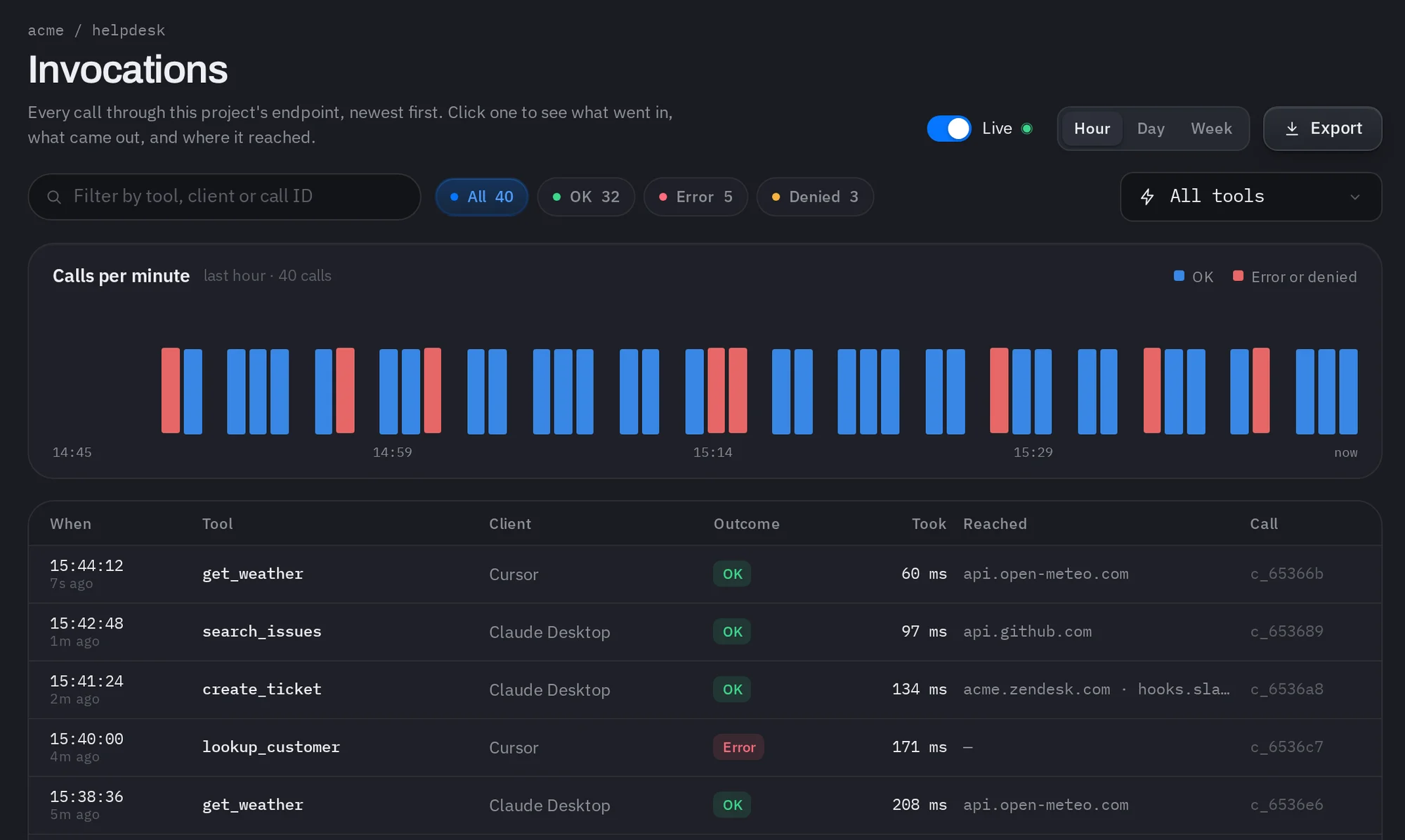The image size is (1405, 840).
Task: Click call ID c_6536c7
Action: click(1286, 747)
